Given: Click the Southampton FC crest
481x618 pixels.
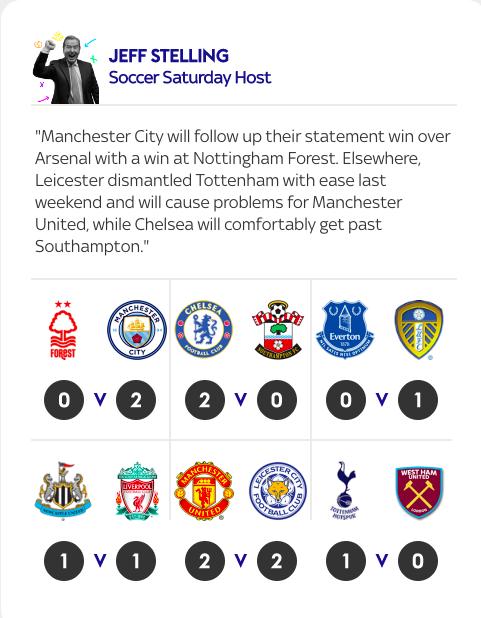Looking at the screenshot, I should [278, 330].
